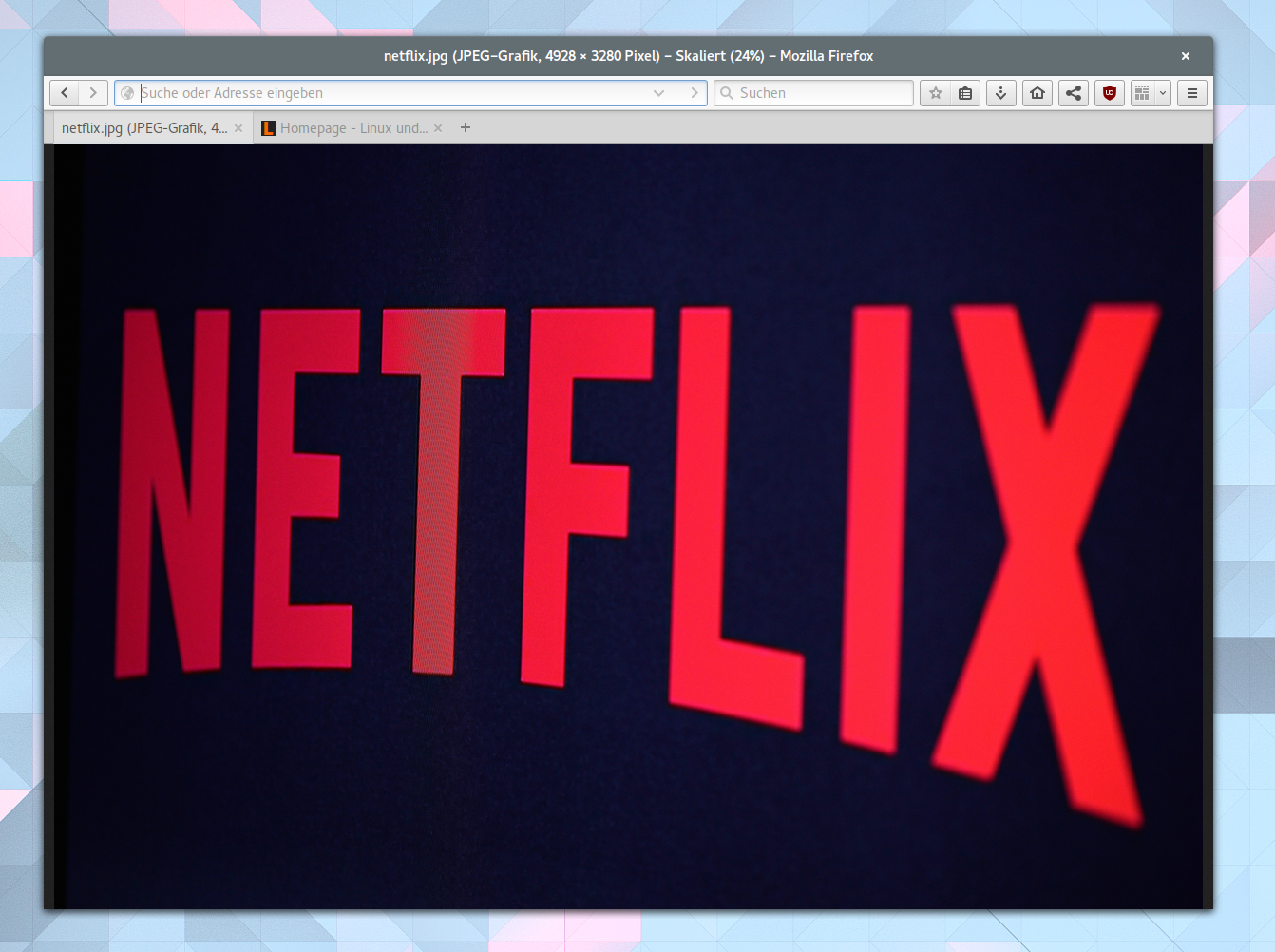Navigate forward with the forward arrow
1275x952 pixels.
pyautogui.click(x=92, y=92)
